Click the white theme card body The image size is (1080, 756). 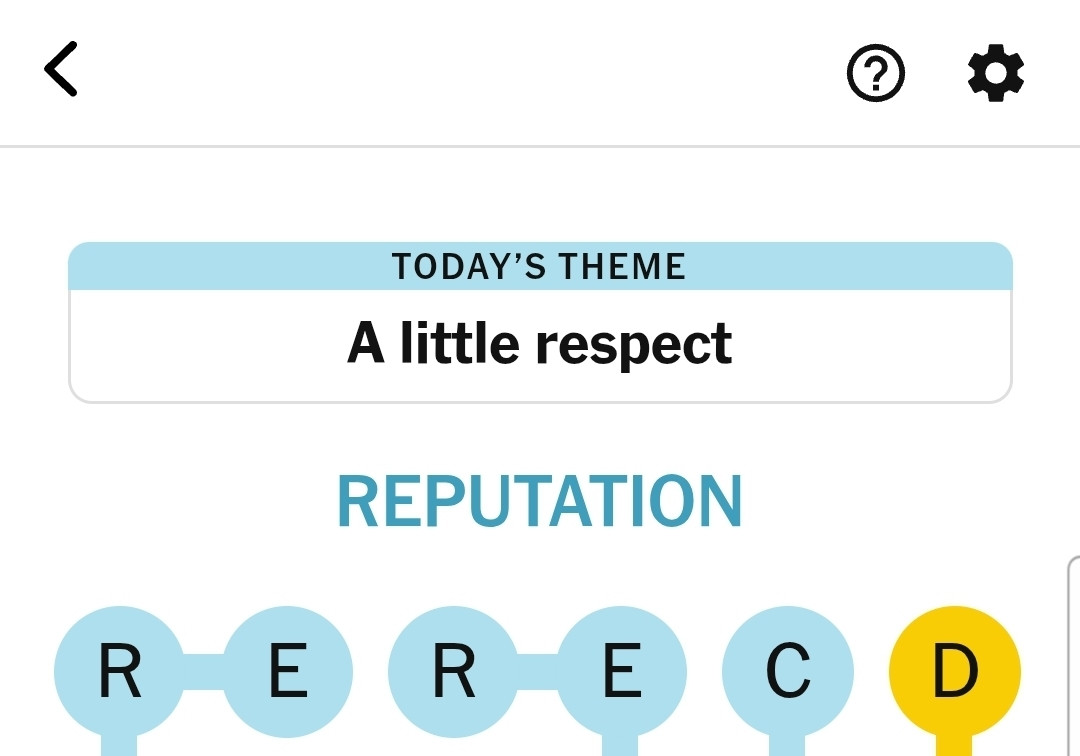tap(540, 346)
